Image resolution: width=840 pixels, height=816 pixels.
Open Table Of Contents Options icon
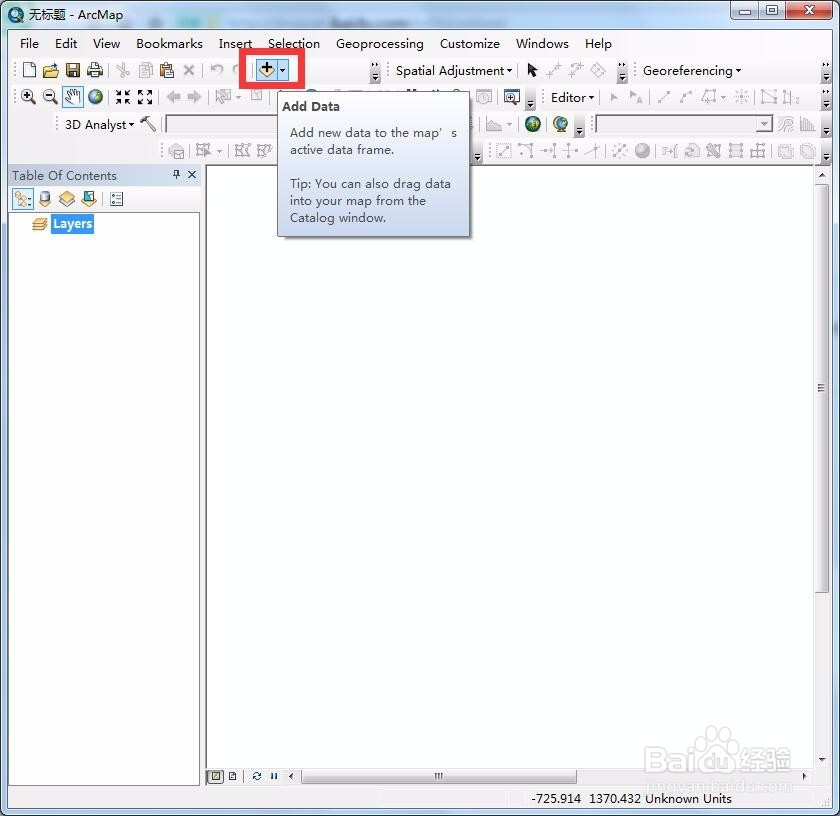[116, 199]
